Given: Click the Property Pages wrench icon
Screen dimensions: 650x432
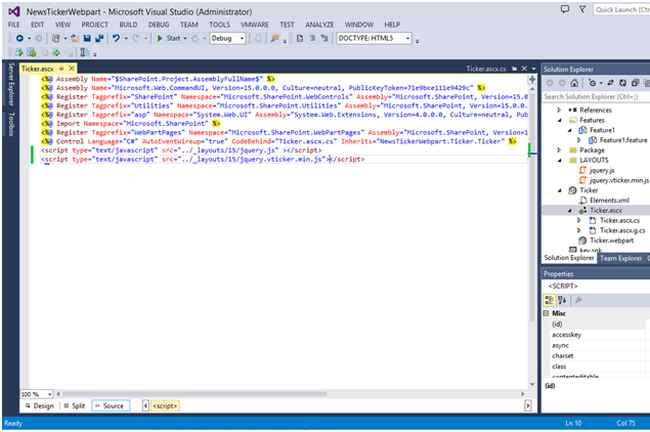Looking at the screenshot, I should tap(579, 300).
